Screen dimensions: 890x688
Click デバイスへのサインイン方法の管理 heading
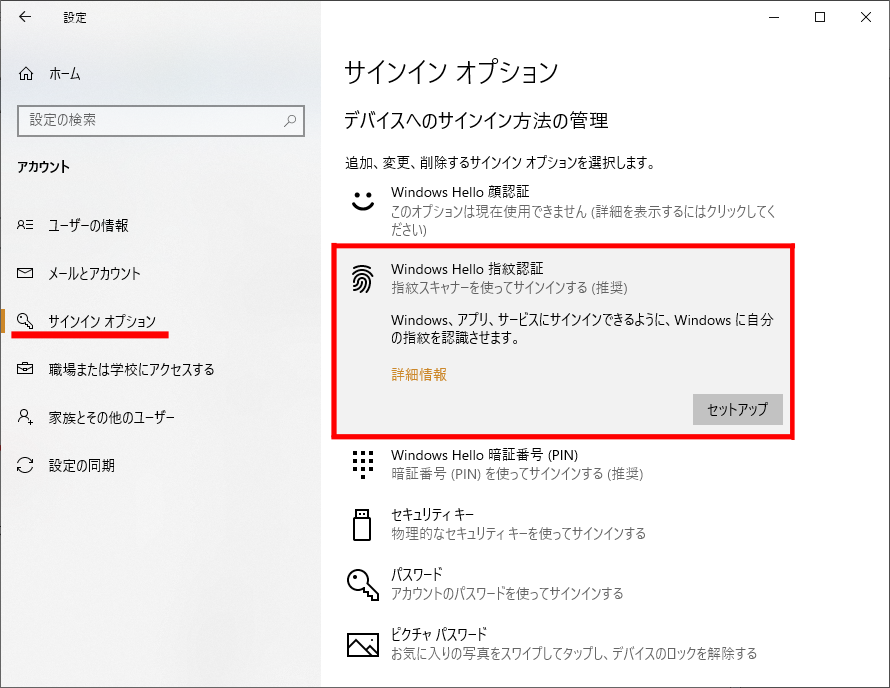point(476,121)
